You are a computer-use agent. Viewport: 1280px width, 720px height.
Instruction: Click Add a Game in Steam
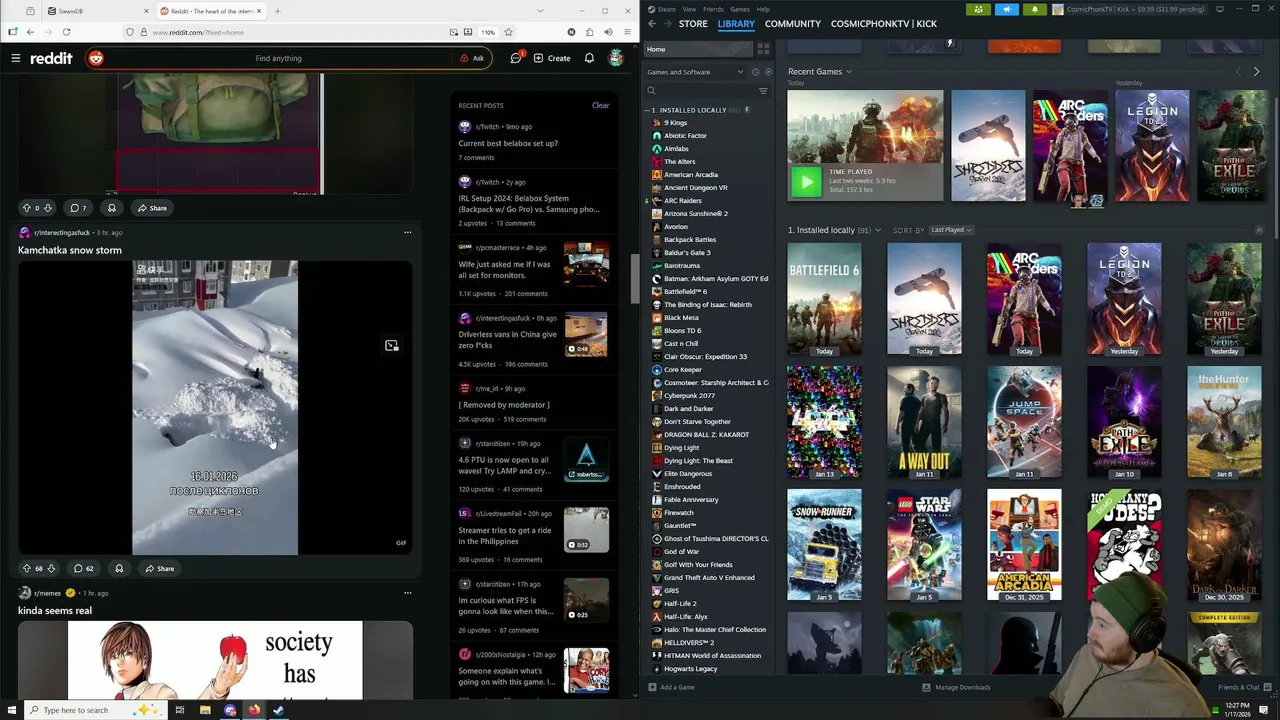(671, 687)
